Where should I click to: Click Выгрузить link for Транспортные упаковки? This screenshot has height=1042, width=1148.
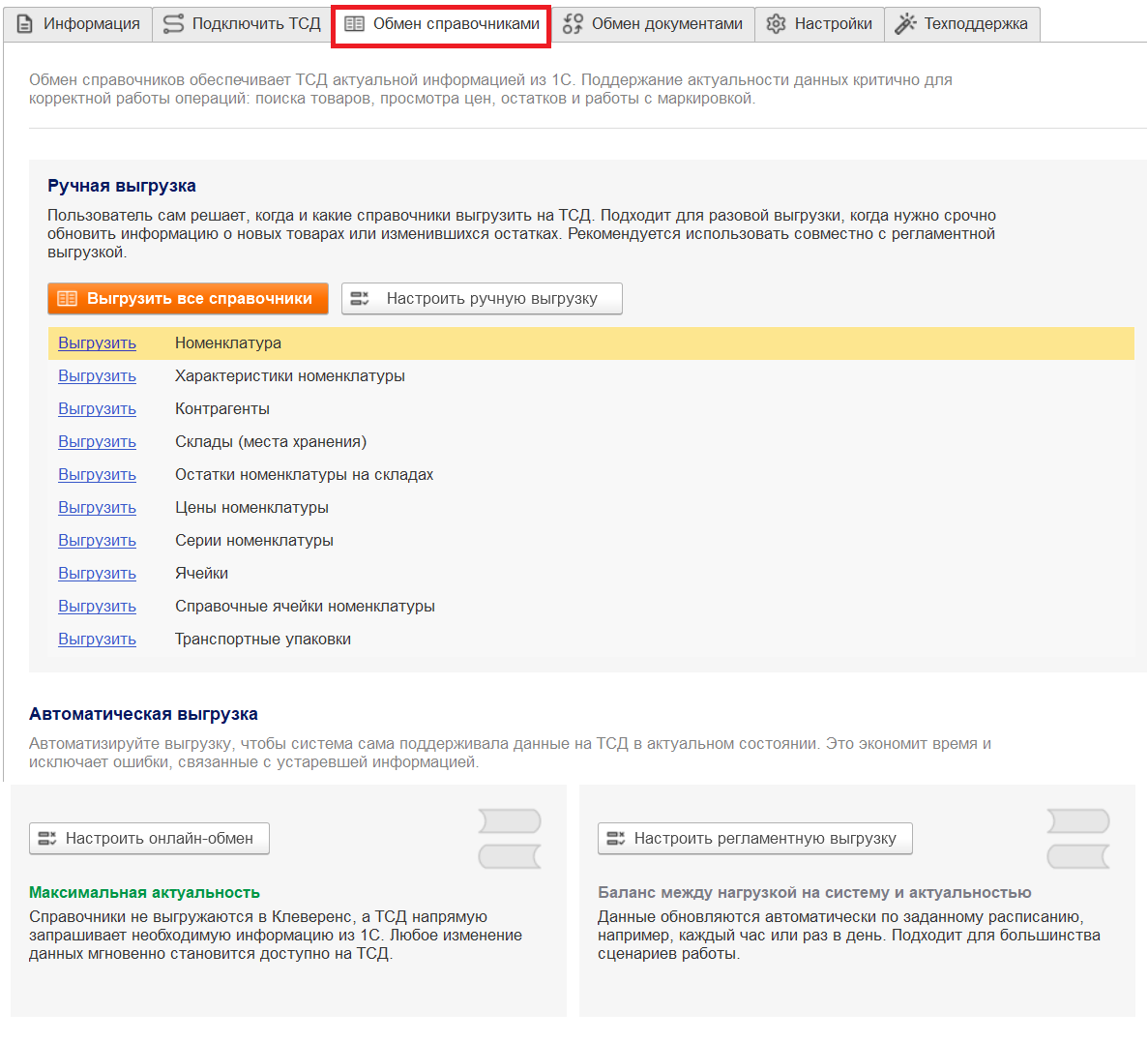pos(98,640)
